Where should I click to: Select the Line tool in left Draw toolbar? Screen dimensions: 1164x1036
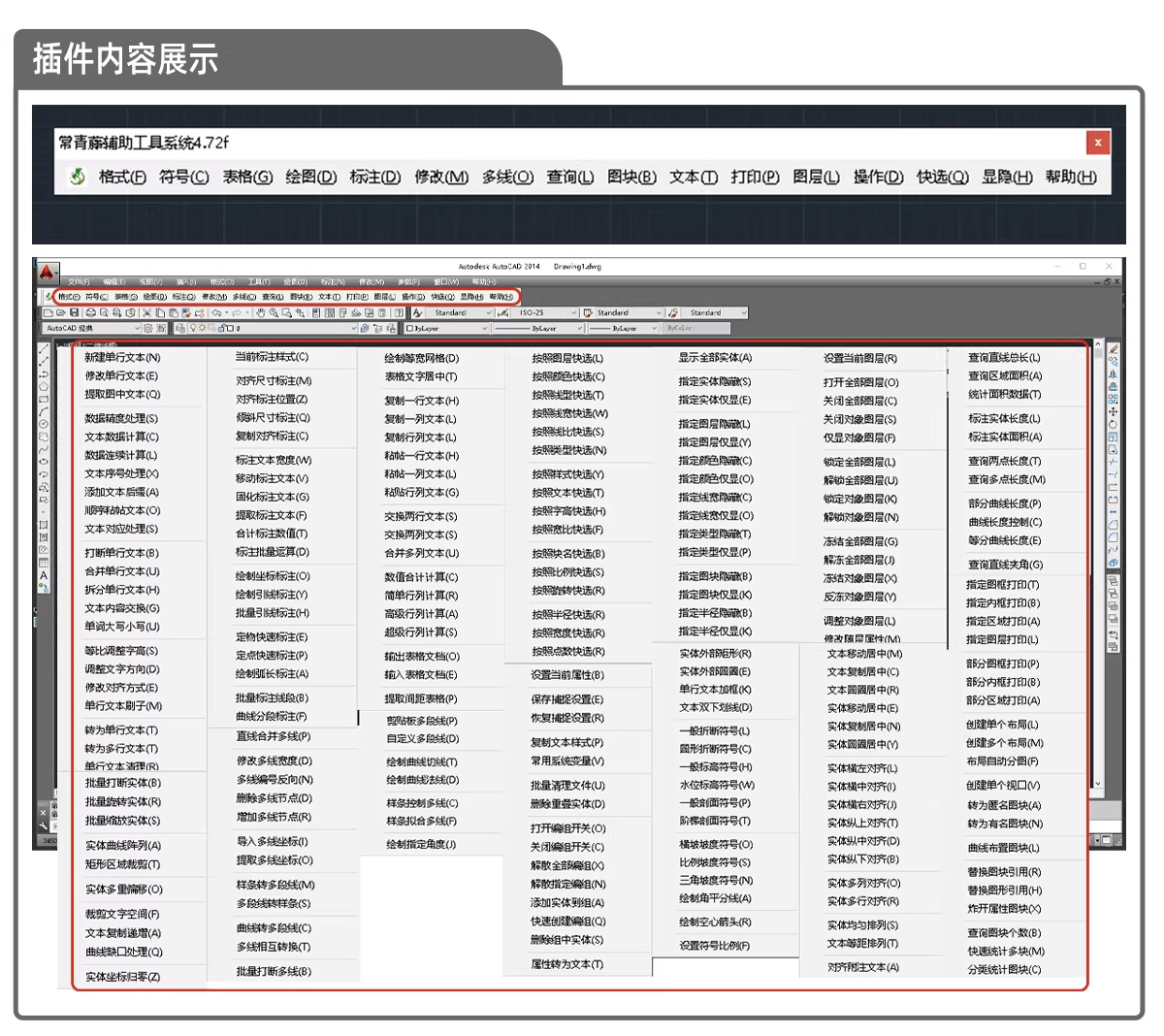[44, 348]
